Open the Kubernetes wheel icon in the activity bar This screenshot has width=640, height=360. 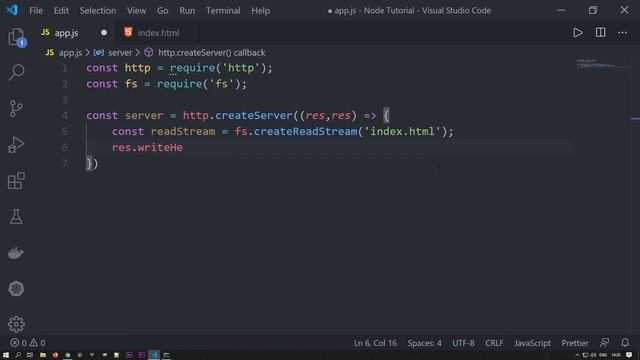[x=16, y=289]
